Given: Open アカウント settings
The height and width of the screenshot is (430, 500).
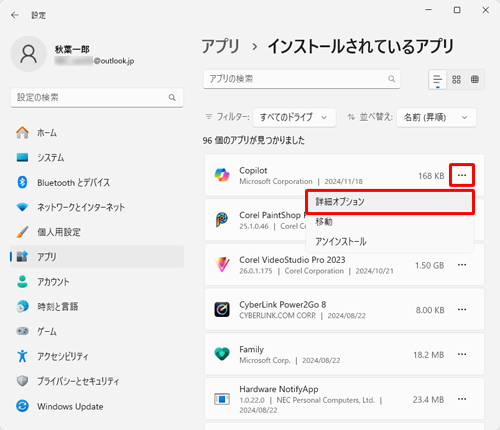Looking at the screenshot, I should click(97, 282).
